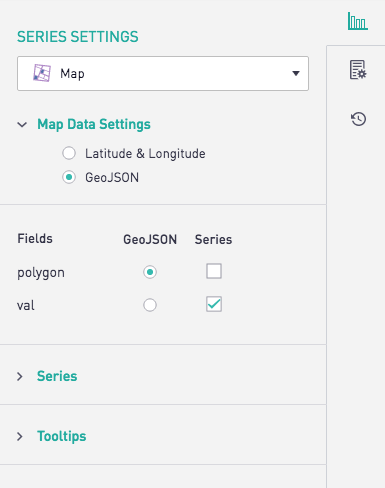Open the document settings gear icon
The image size is (385, 488).
[x=358, y=70]
